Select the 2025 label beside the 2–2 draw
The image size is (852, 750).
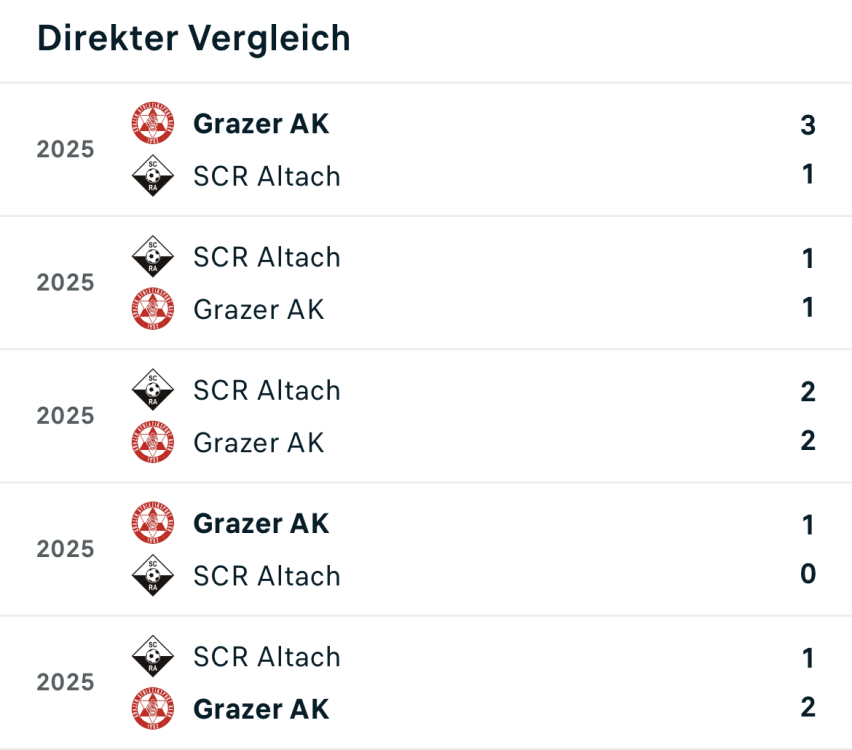coord(66,416)
